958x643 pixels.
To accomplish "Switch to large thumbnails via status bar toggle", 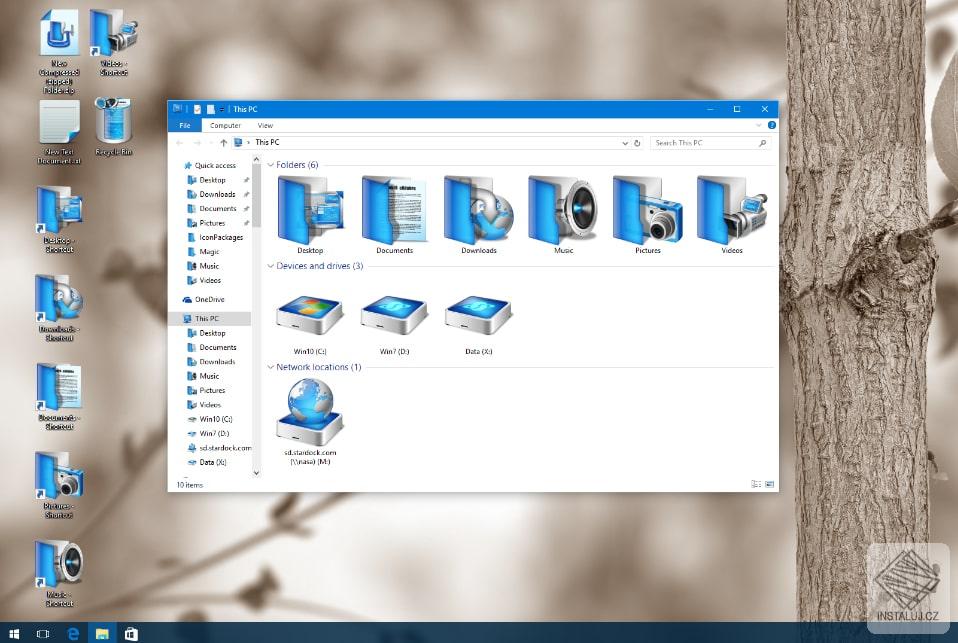I will click(x=768, y=484).
